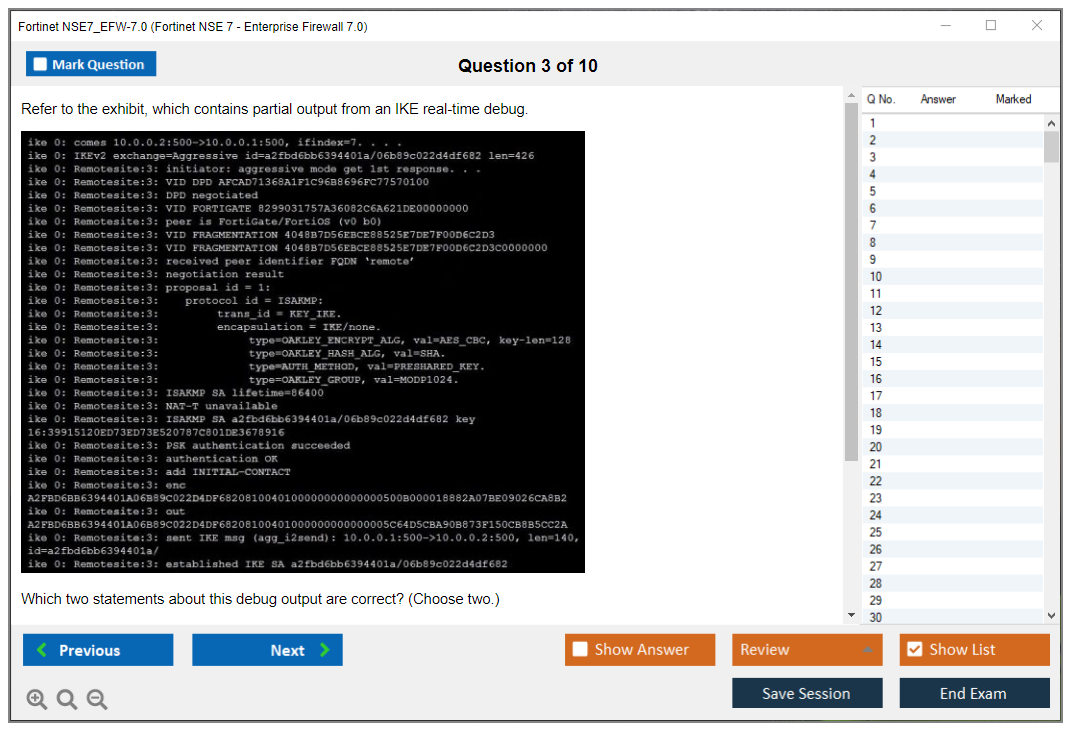This screenshot has width=1075, height=735.
Task: Enable the Show Answer checkbox
Action: 581,650
